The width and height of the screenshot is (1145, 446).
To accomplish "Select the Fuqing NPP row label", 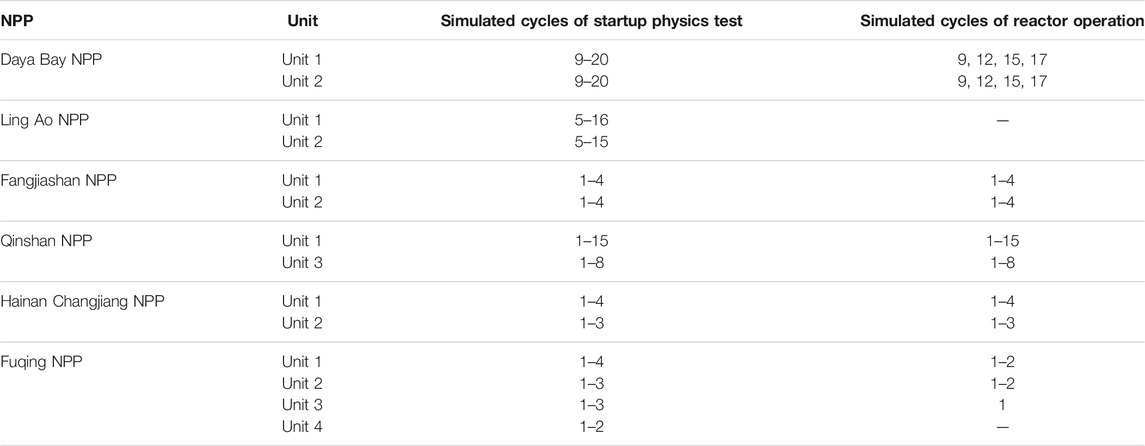I will [42, 362].
